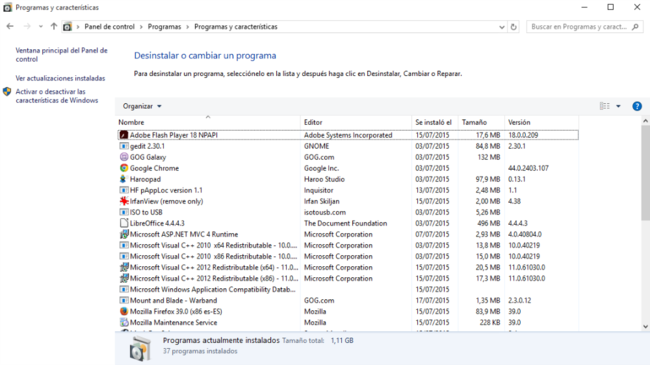Click the Mozilla Maintenance Service icon

tap(124, 322)
